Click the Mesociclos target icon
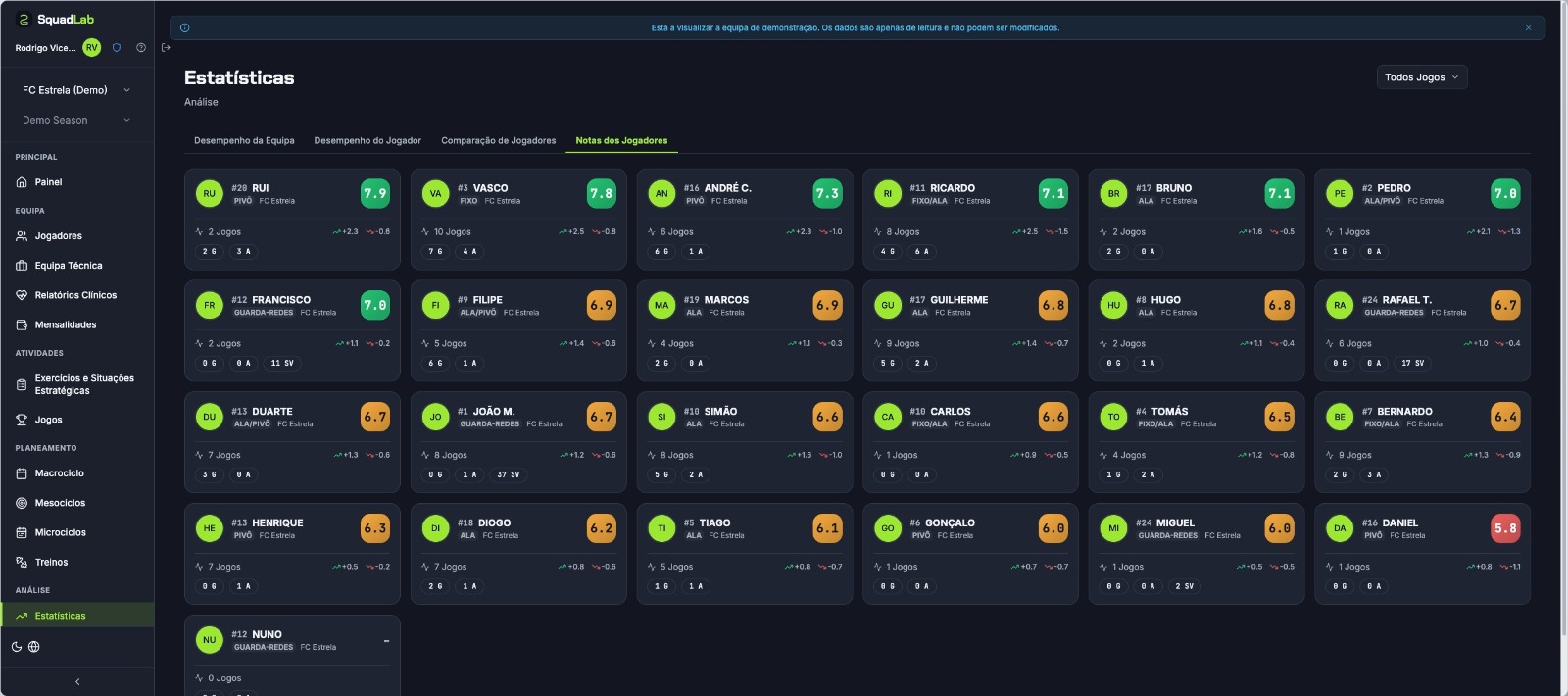 tap(22, 503)
